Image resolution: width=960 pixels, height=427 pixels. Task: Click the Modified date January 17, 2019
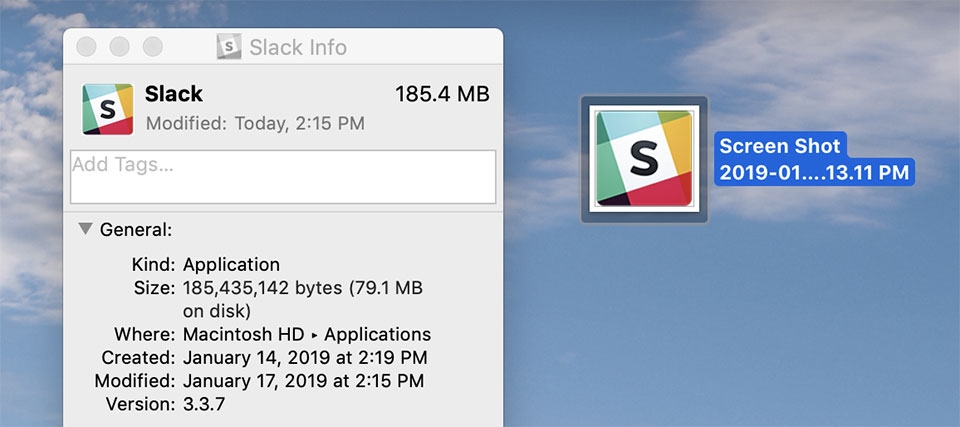[303, 381]
